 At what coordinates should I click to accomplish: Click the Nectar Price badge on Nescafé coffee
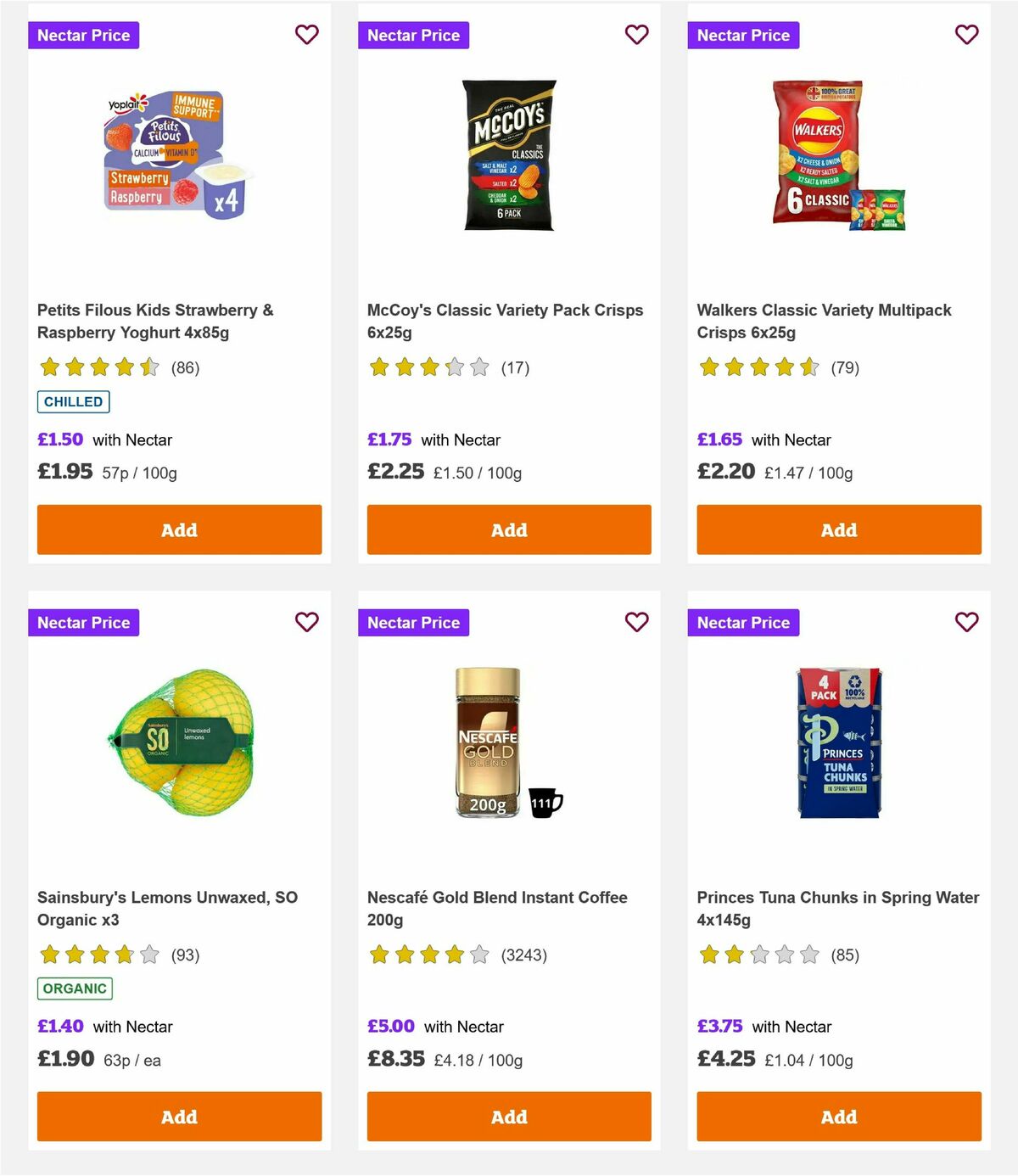tap(414, 622)
